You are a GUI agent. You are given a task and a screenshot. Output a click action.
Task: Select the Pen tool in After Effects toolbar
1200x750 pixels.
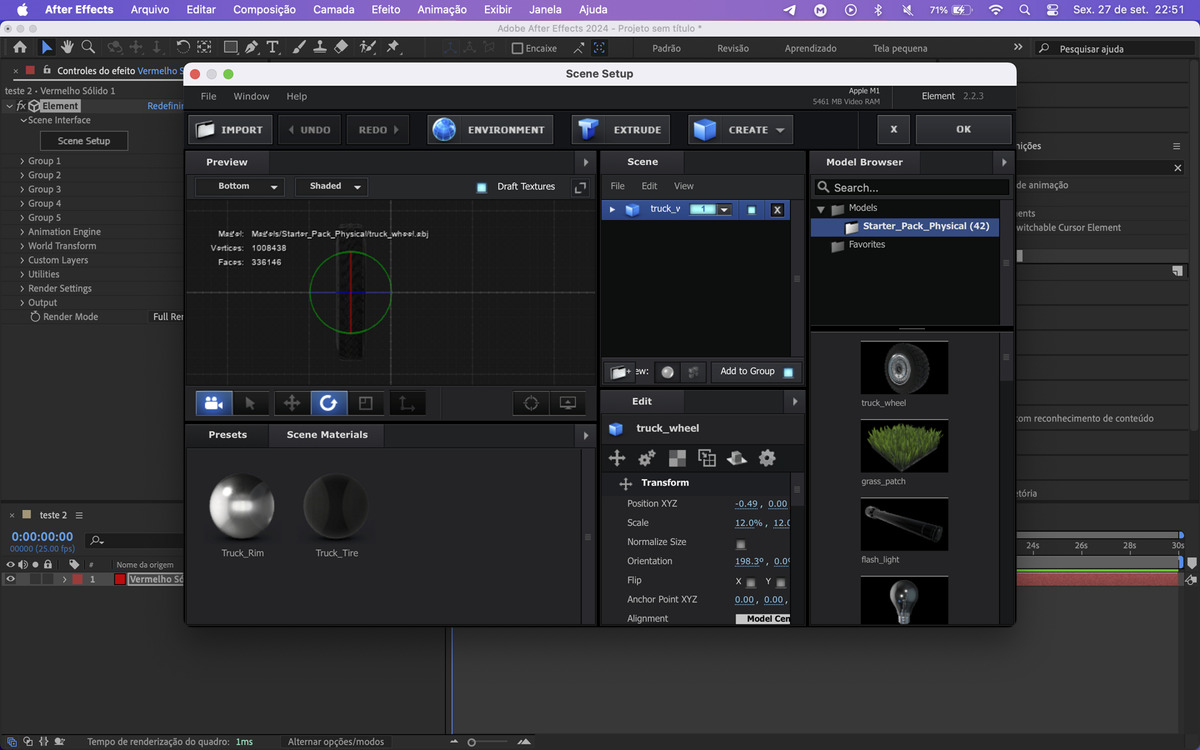coord(251,47)
